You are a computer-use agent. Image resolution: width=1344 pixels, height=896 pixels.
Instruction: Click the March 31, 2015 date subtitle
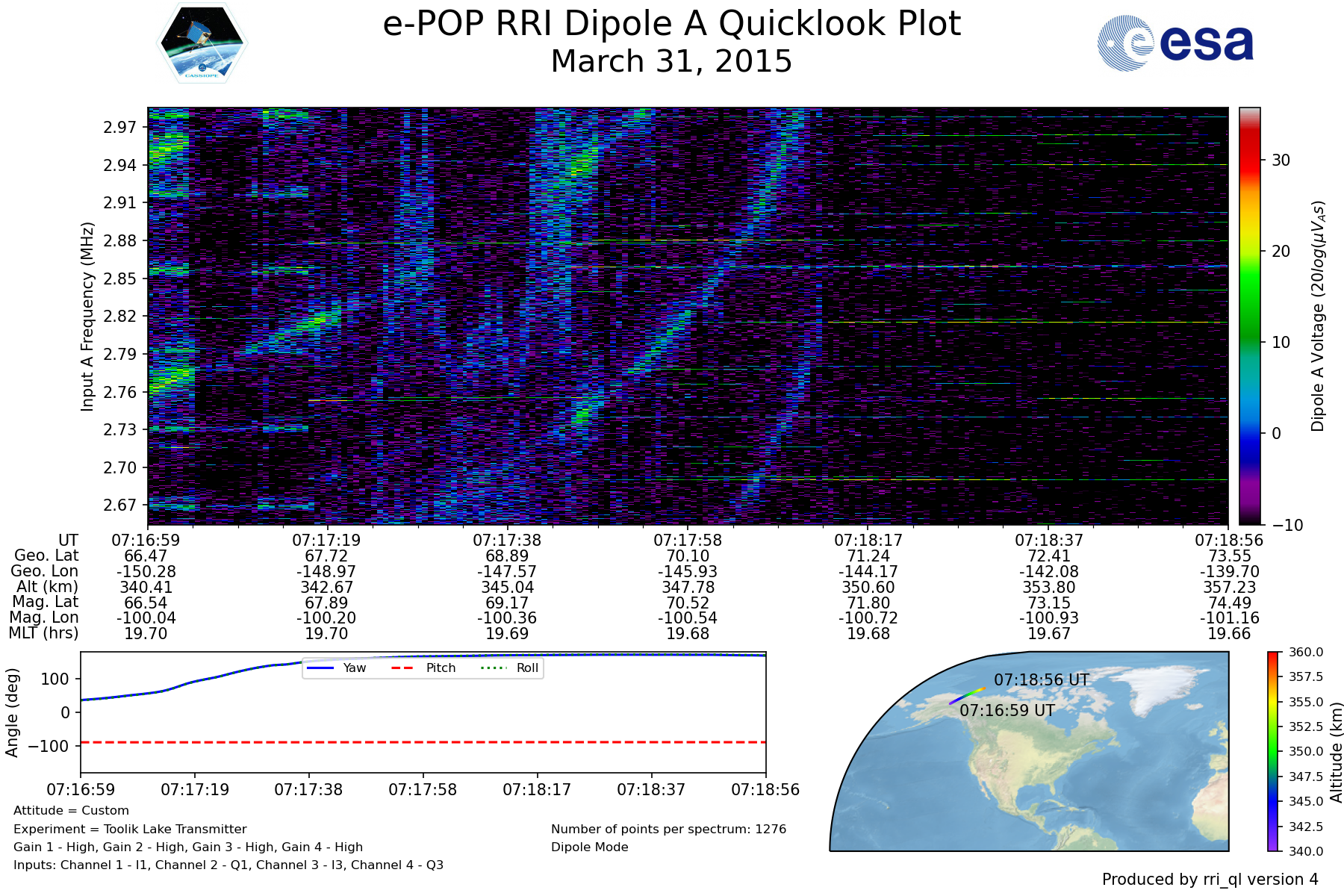671,62
